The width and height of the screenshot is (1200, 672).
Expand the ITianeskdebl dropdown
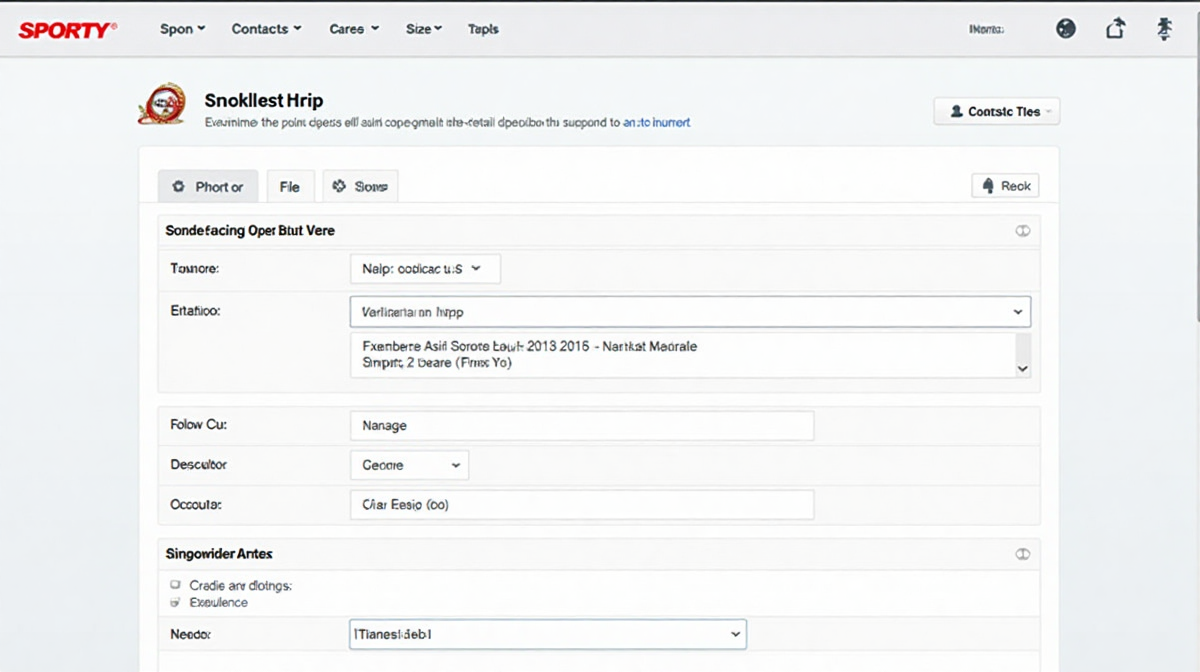coord(547,634)
